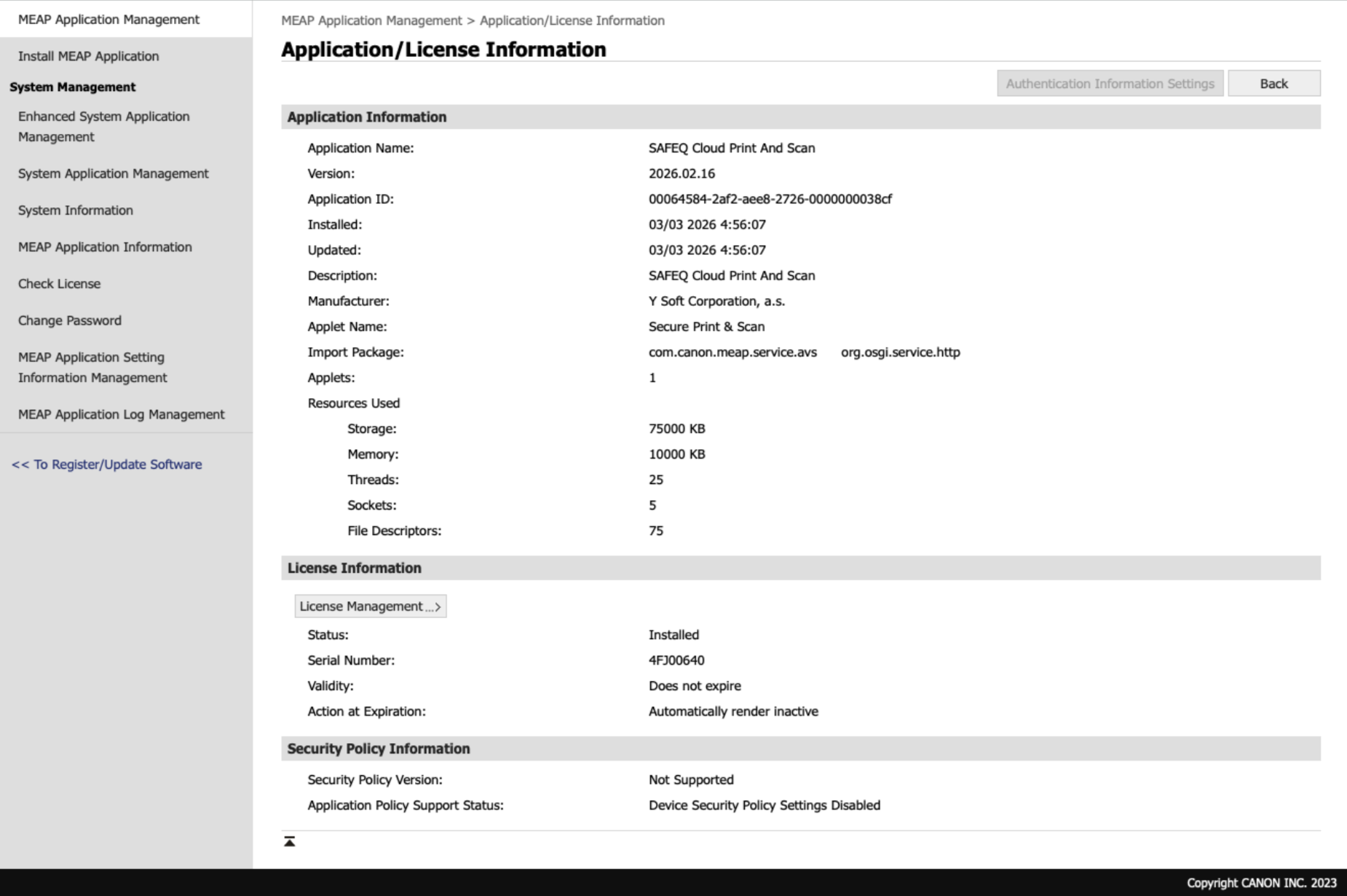The width and height of the screenshot is (1347, 896).
Task: Click Security Policy Version Not Supported value
Action: coord(691,780)
